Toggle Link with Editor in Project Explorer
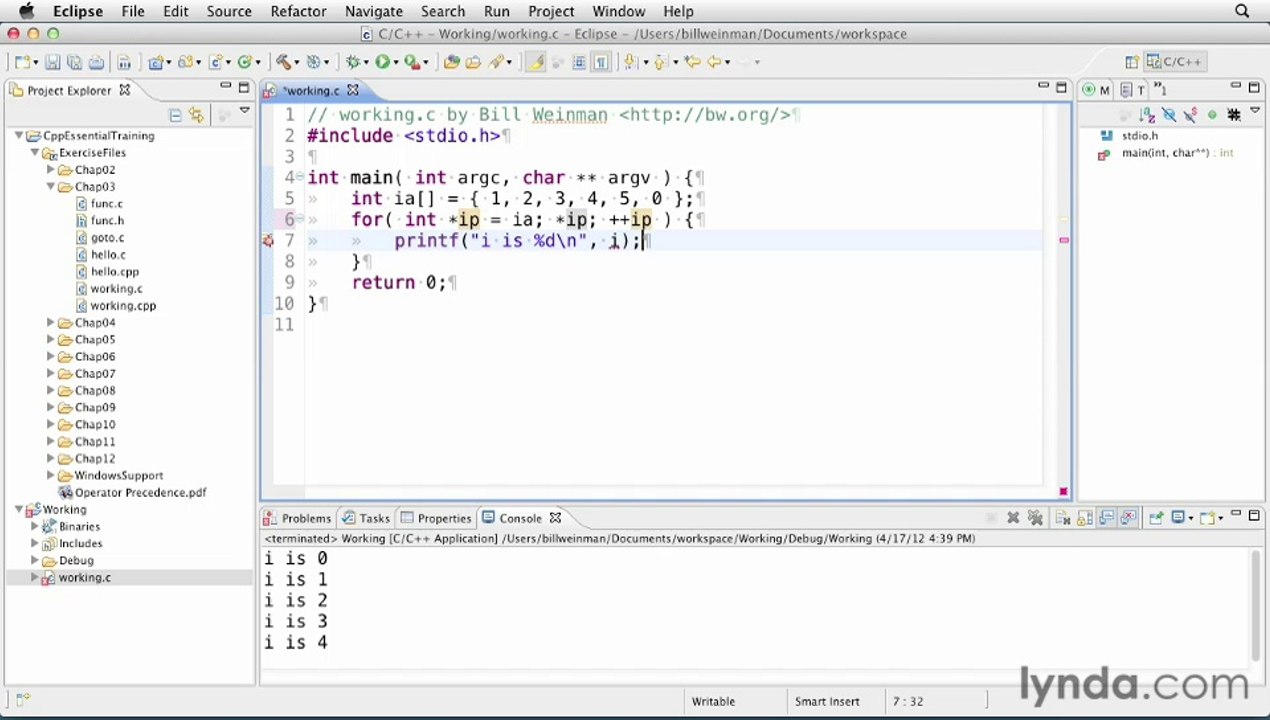Screen dimensions: 1270x720 click(196, 115)
